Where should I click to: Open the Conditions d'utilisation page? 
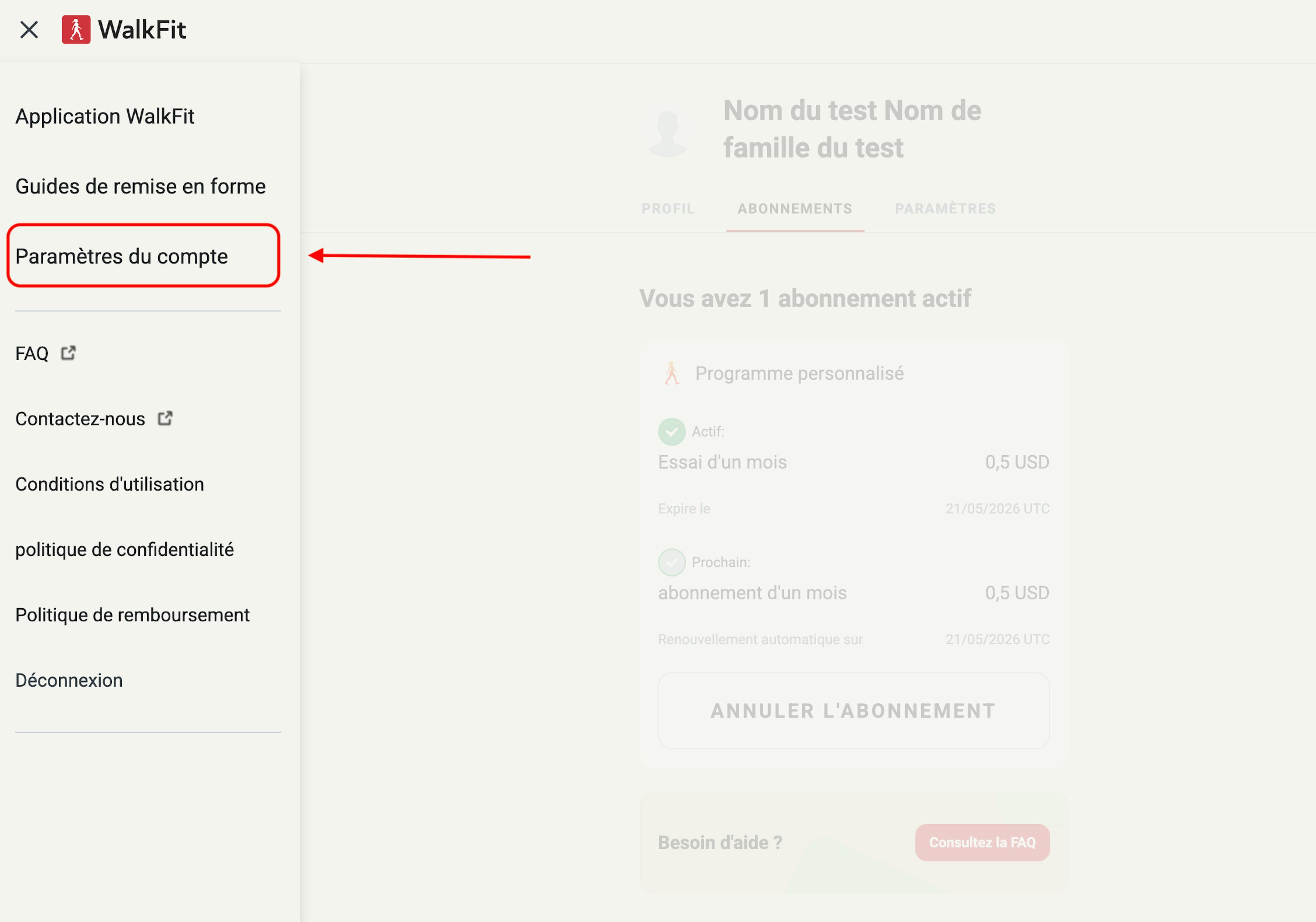pyautogui.click(x=109, y=484)
